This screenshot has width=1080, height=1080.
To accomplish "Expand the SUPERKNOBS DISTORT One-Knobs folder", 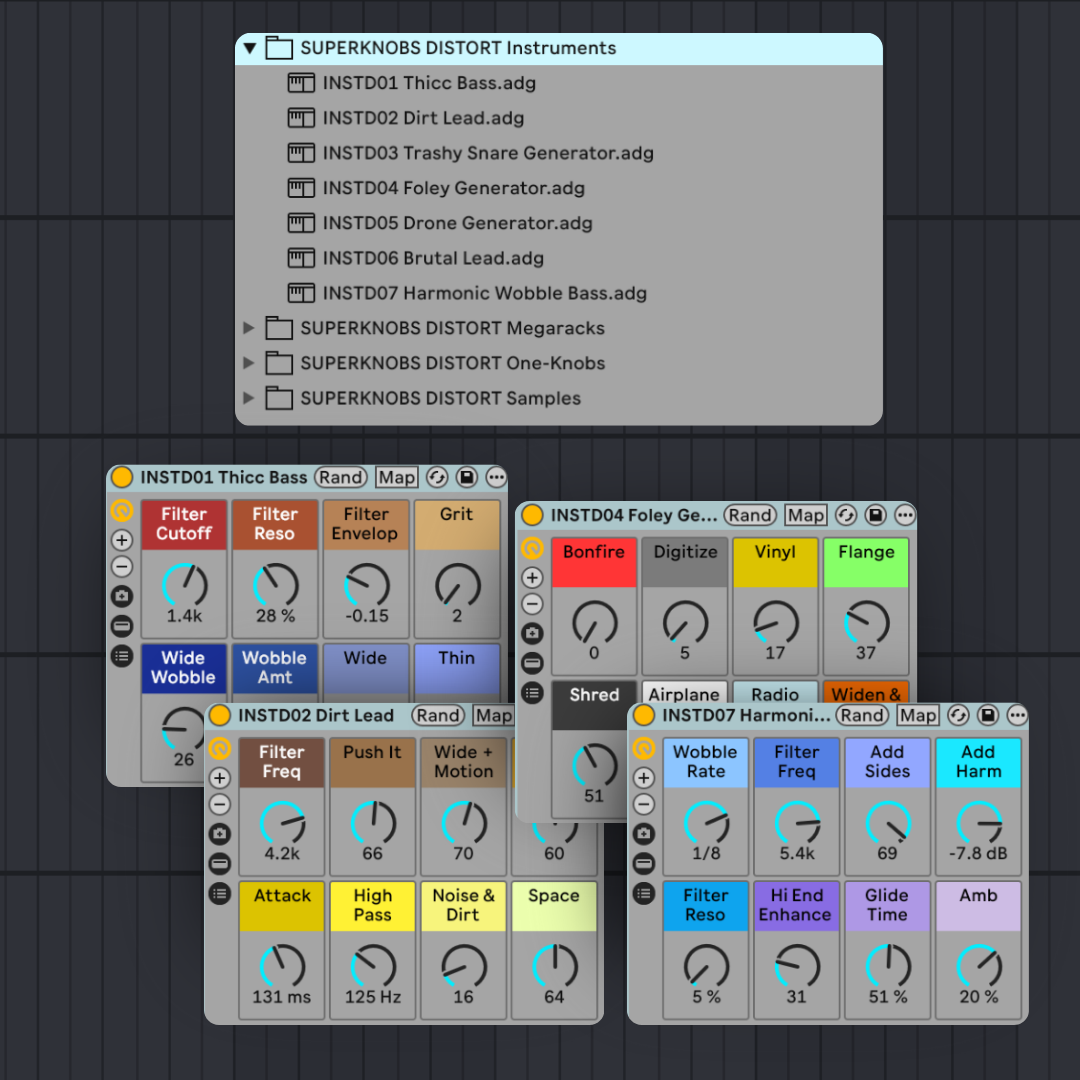I will pyautogui.click(x=249, y=363).
